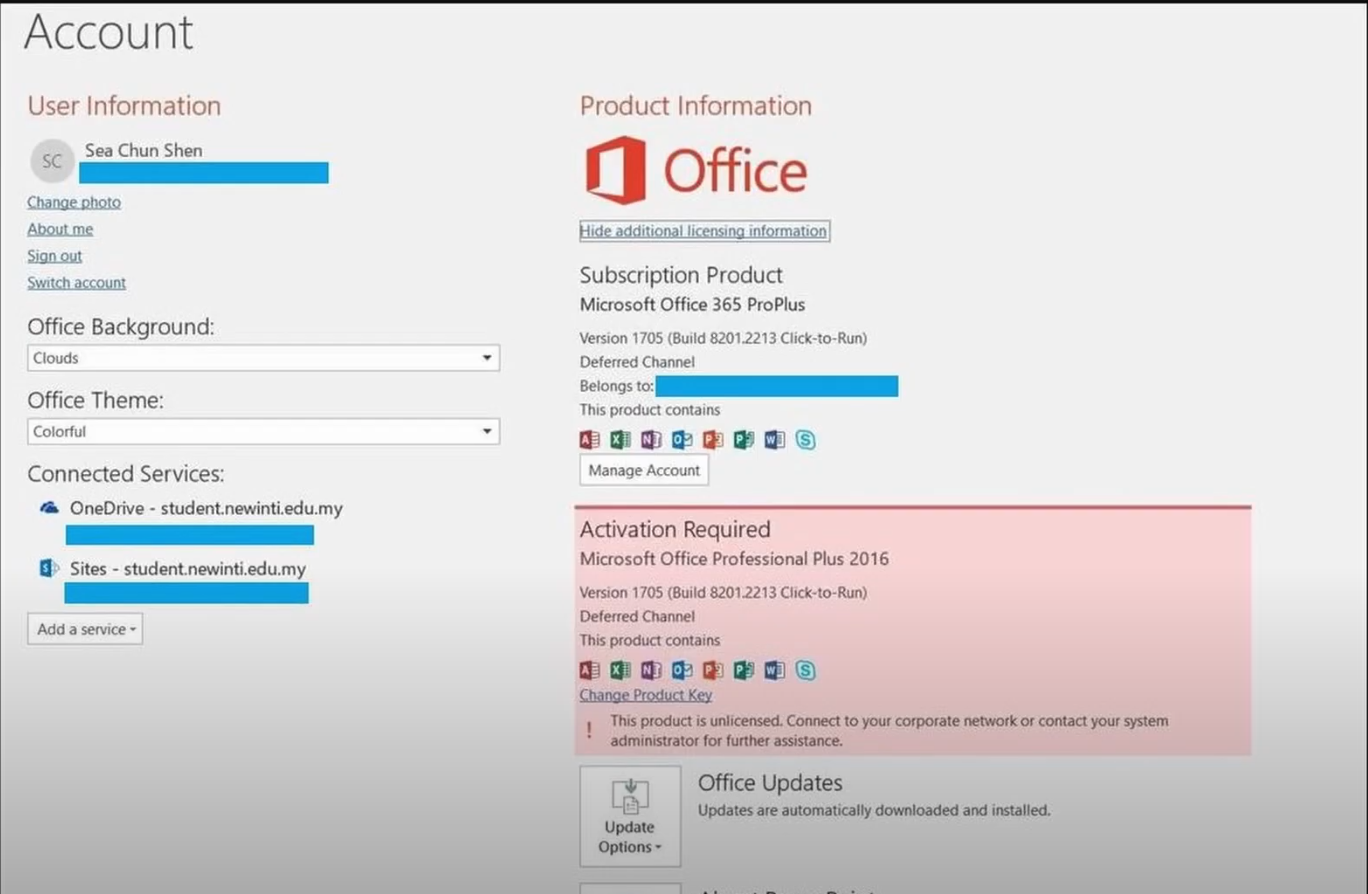The width and height of the screenshot is (1368, 894).
Task: Open the About me link
Action: tap(60, 229)
